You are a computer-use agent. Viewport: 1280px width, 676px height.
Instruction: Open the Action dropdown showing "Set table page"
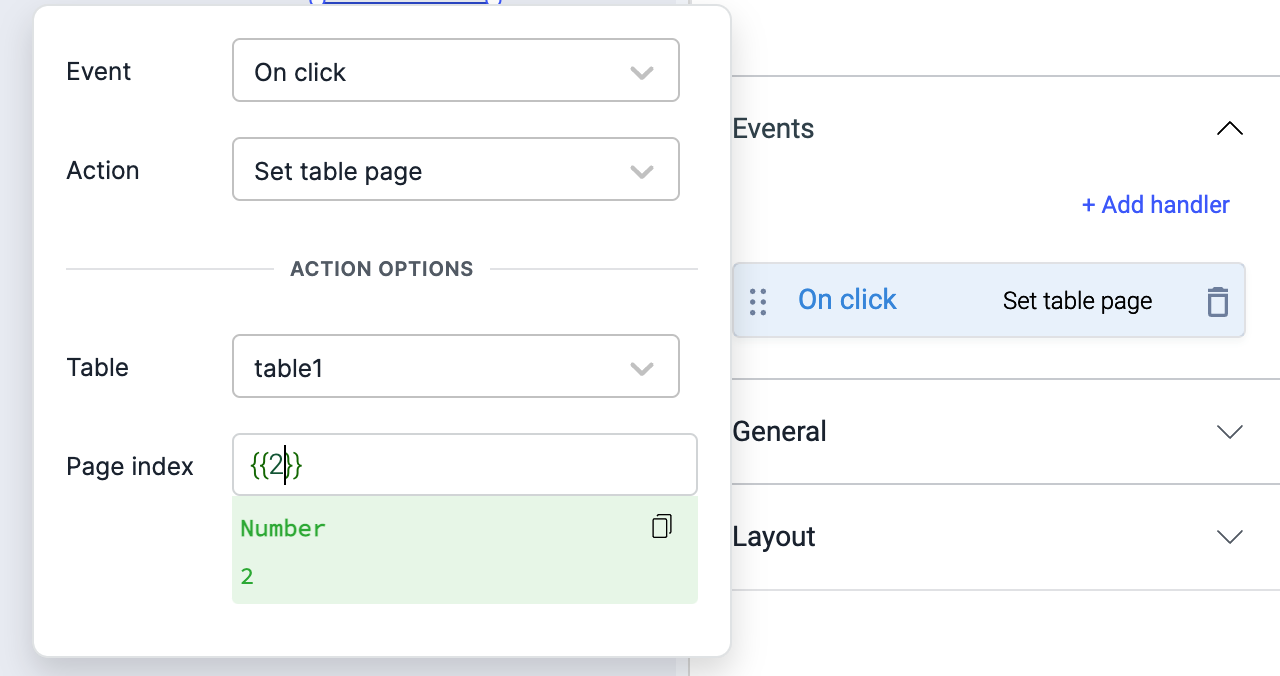coord(440,170)
